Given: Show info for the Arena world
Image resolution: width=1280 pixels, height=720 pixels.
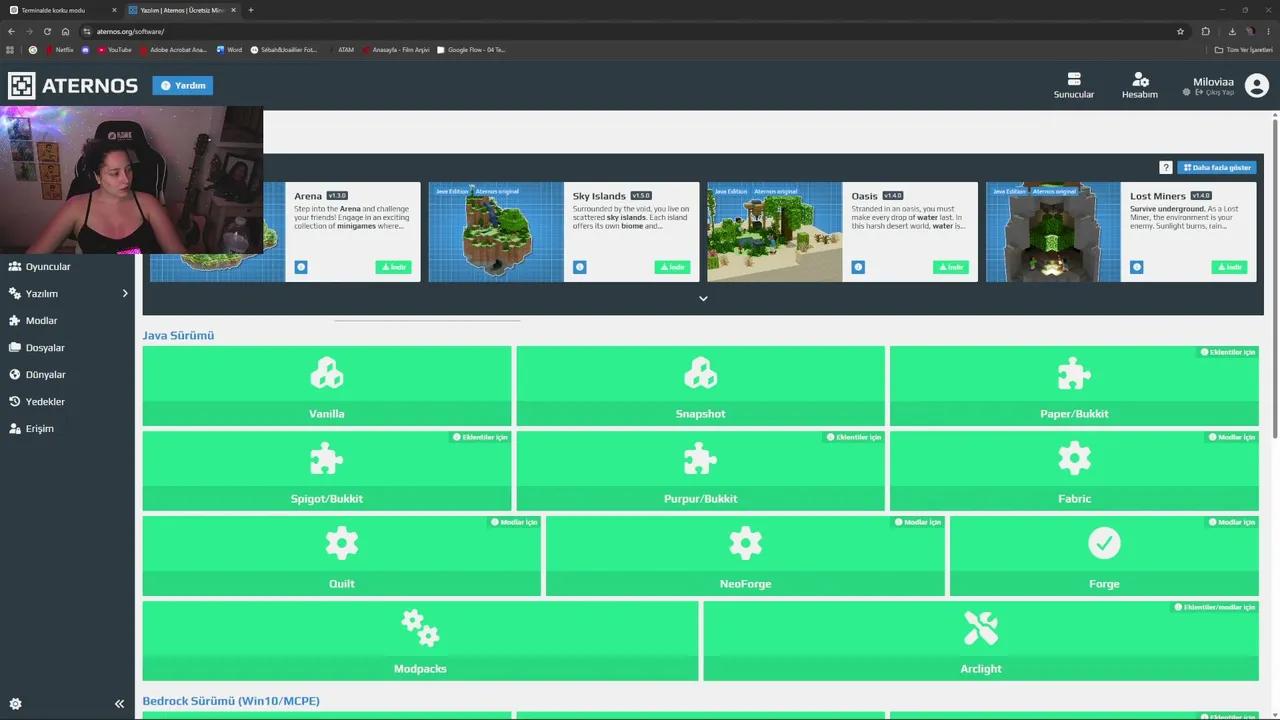Looking at the screenshot, I should [301, 267].
